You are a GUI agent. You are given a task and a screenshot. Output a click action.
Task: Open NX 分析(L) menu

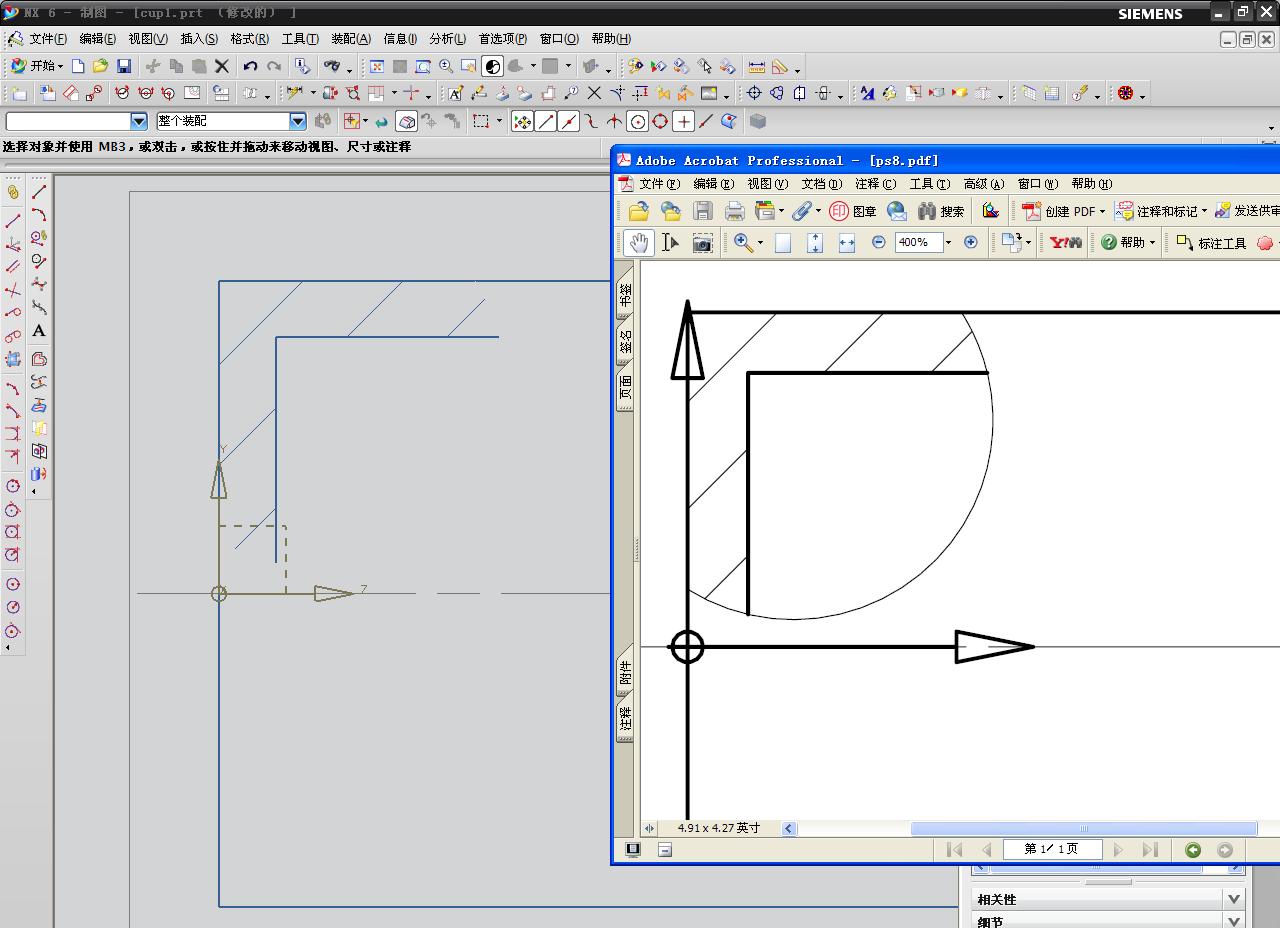coord(447,39)
